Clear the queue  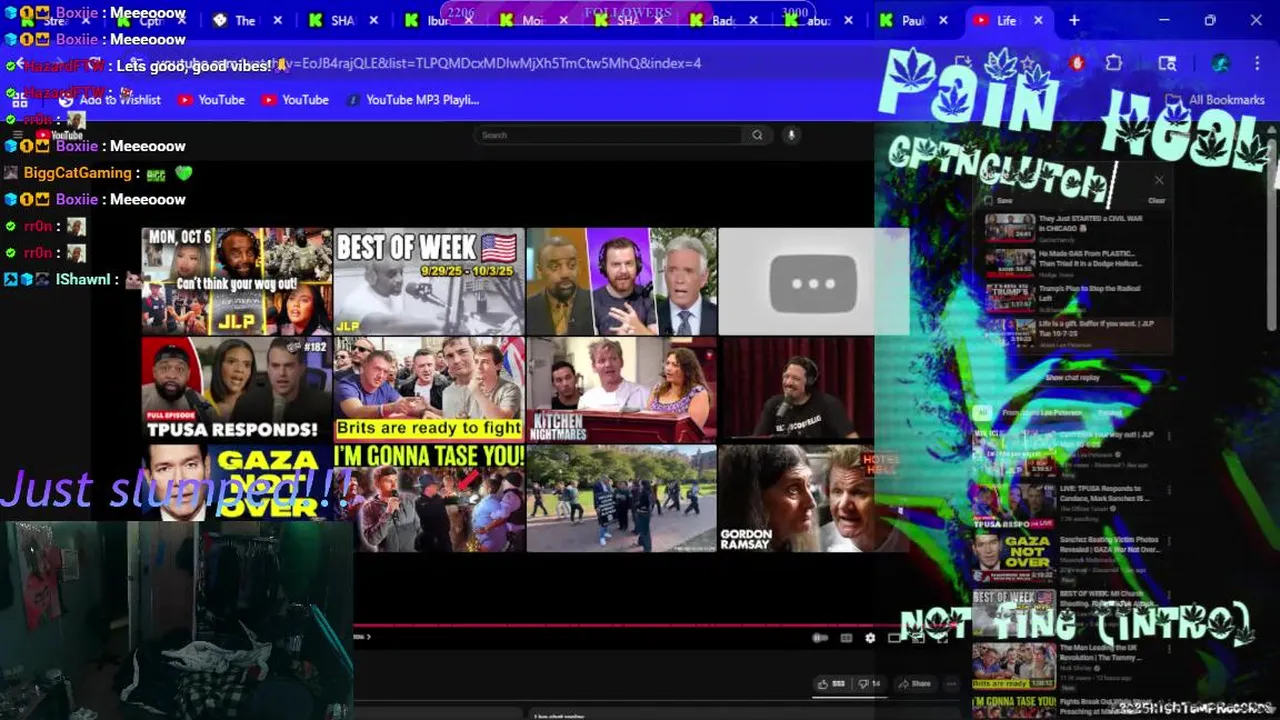(x=1156, y=200)
